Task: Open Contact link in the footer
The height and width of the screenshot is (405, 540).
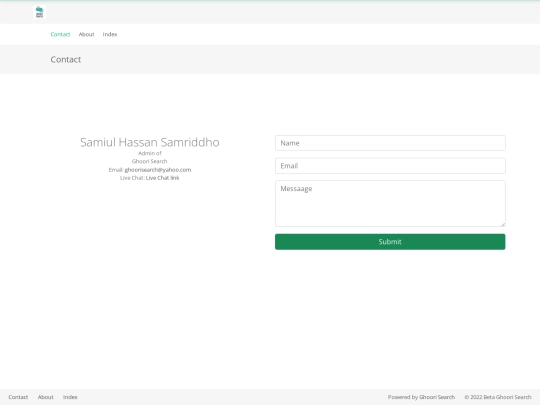Action: [18, 397]
